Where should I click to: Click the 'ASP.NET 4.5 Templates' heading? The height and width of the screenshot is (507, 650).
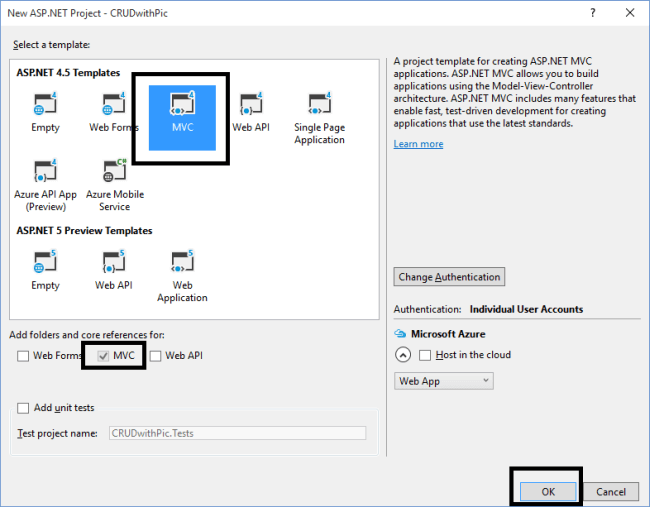[68, 73]
